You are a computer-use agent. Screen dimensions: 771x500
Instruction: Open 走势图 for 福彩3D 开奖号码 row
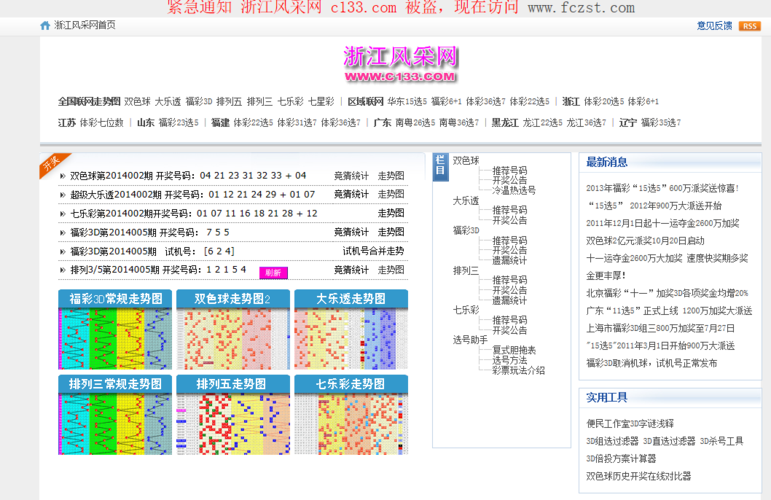(x=391, y=232)
